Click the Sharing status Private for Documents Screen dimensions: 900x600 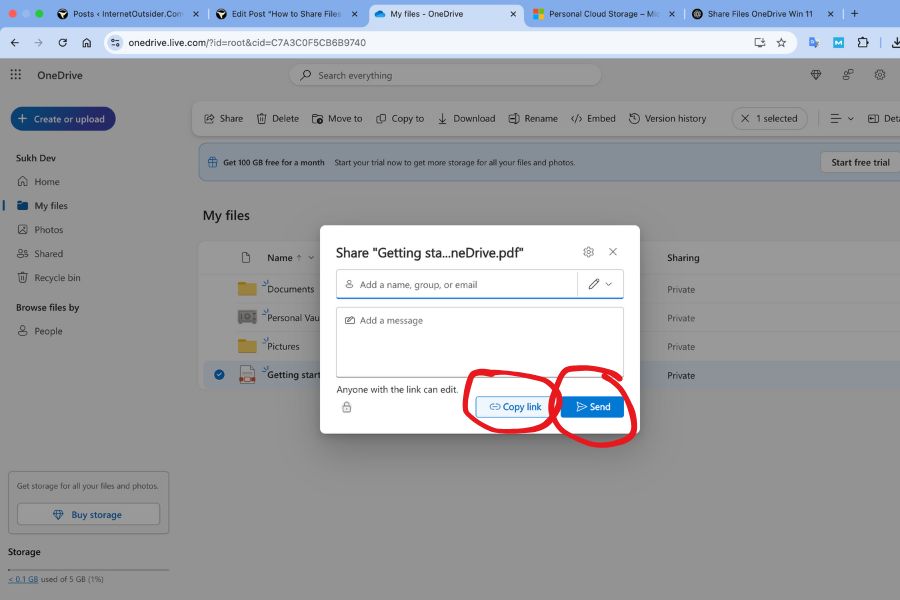(x=681, y=289)
